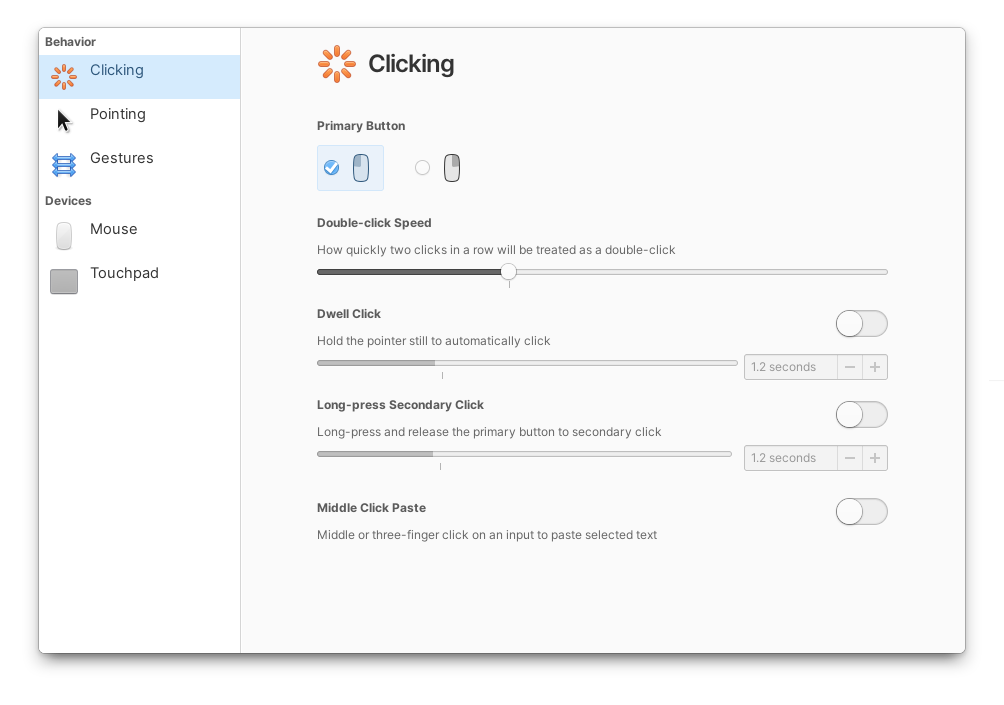1004x705 pixels.
Task: Click the Middle Click Paste heading
Action: pos(371,508)
